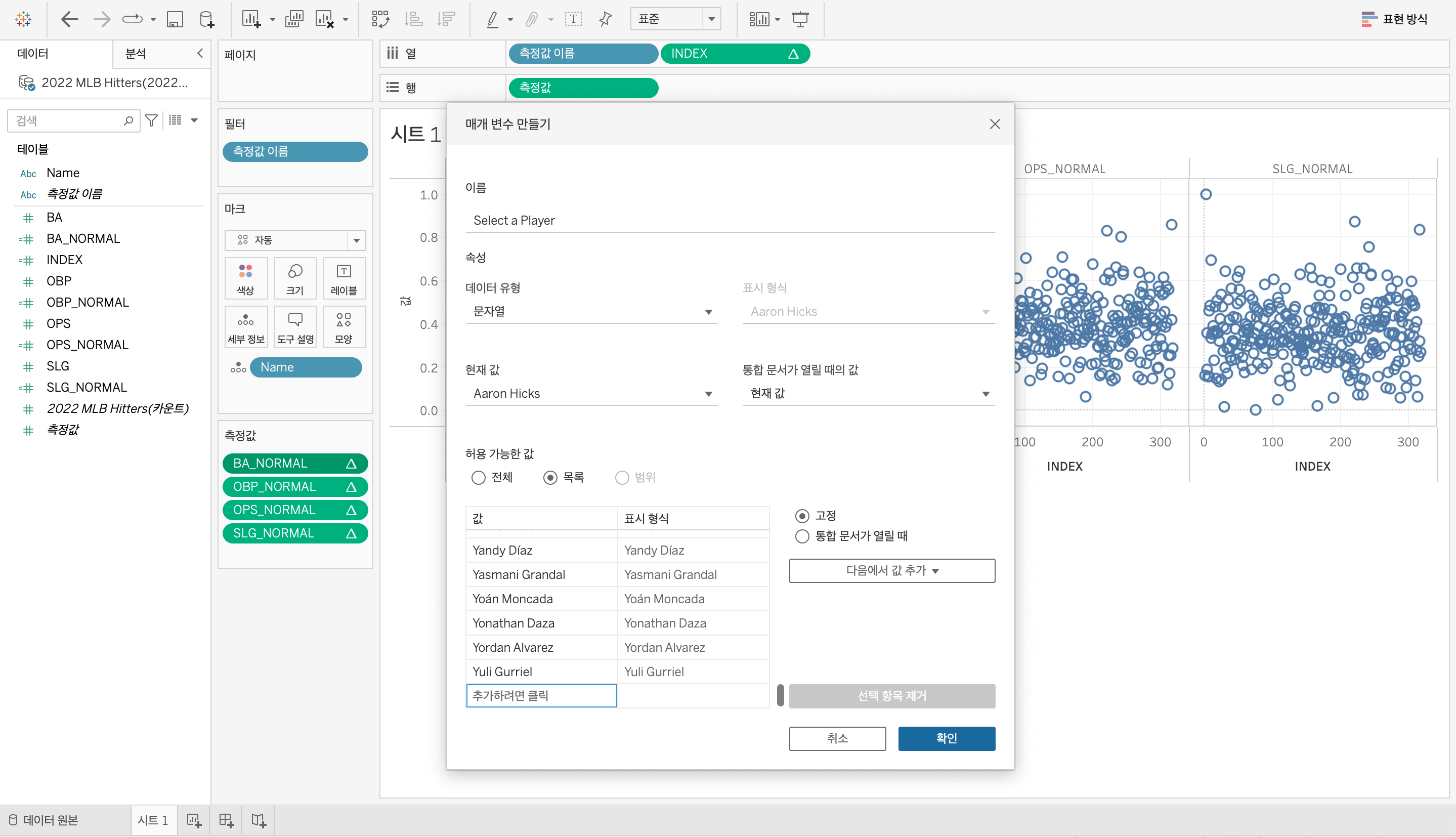Click the group members paperclip icon
Viewport: 1456px width, 837px height.
(x=532, y=20)
